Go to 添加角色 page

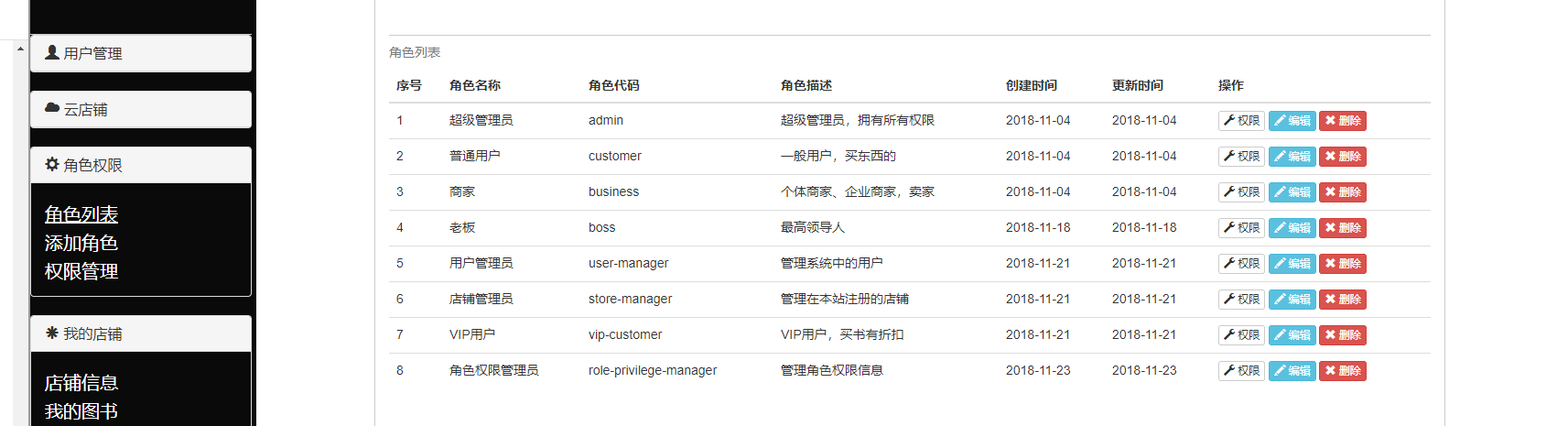(x=81, y=243)
